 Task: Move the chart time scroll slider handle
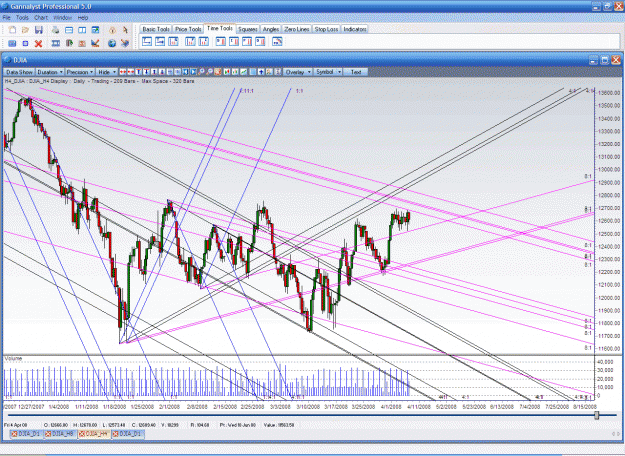[597, 415]
